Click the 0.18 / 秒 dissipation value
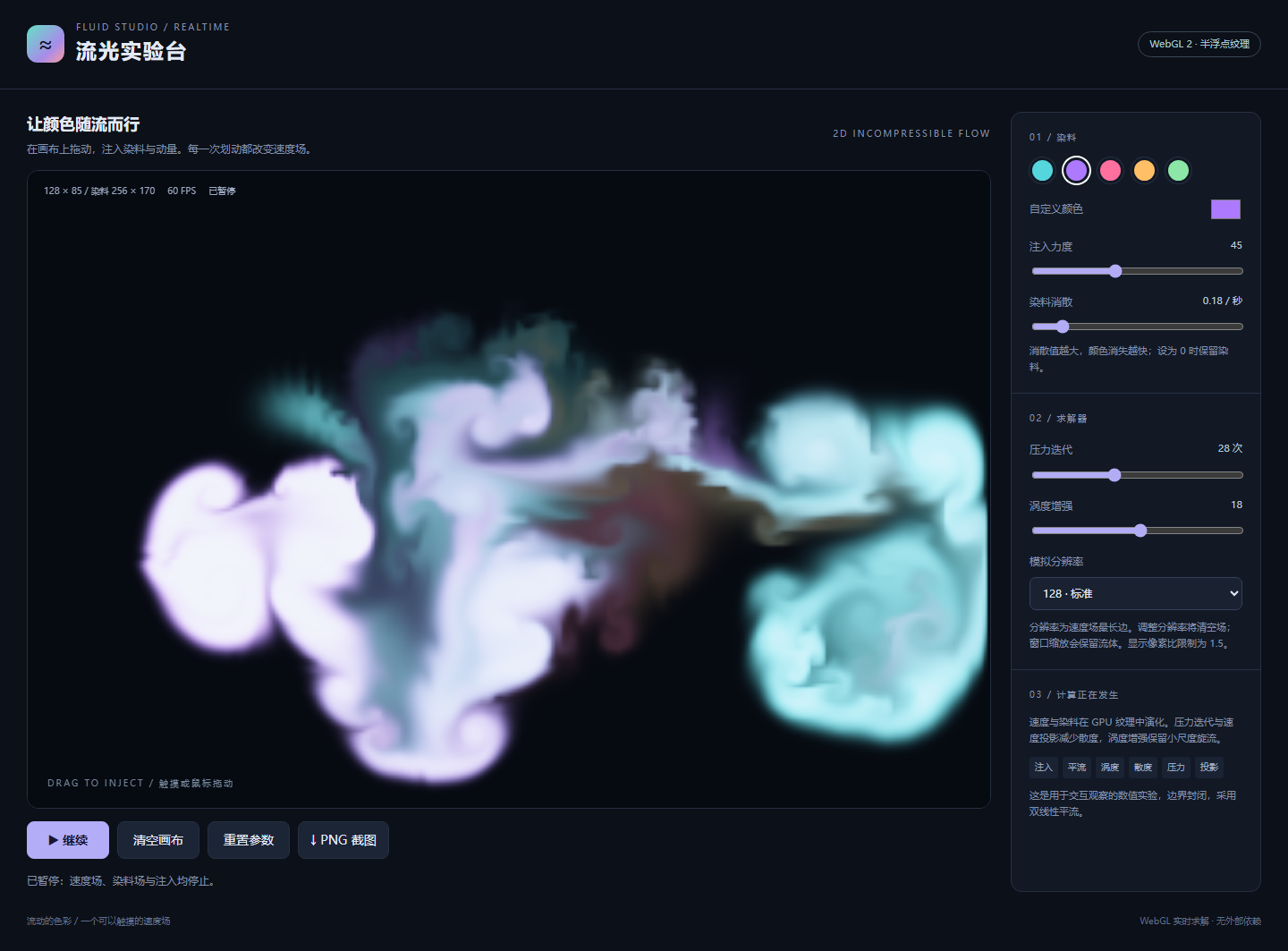 point(1223,301)
